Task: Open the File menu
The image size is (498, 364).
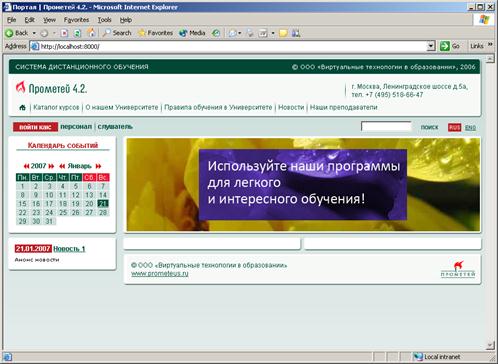Action: click(x=11, y=20)
